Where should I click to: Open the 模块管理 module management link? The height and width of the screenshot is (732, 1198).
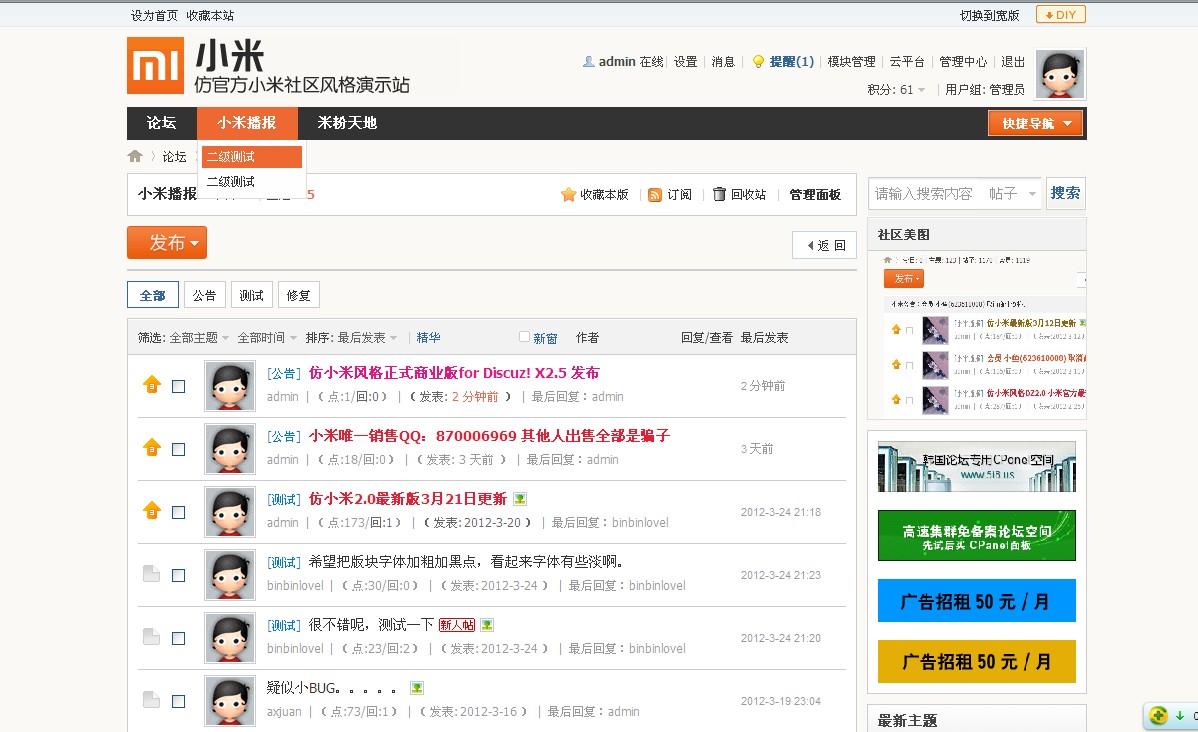(851, 62)
